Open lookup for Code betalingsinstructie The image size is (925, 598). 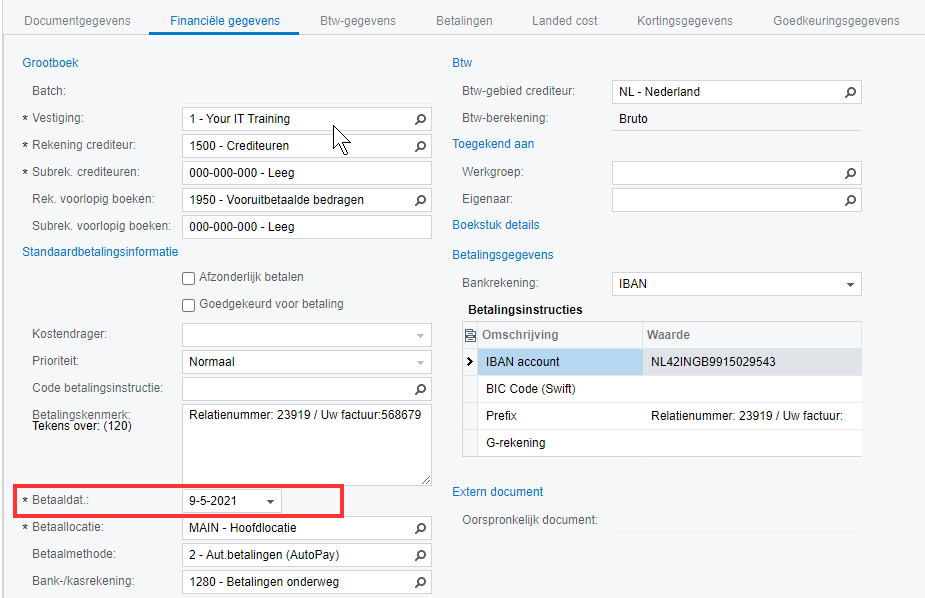pos(421,388)
